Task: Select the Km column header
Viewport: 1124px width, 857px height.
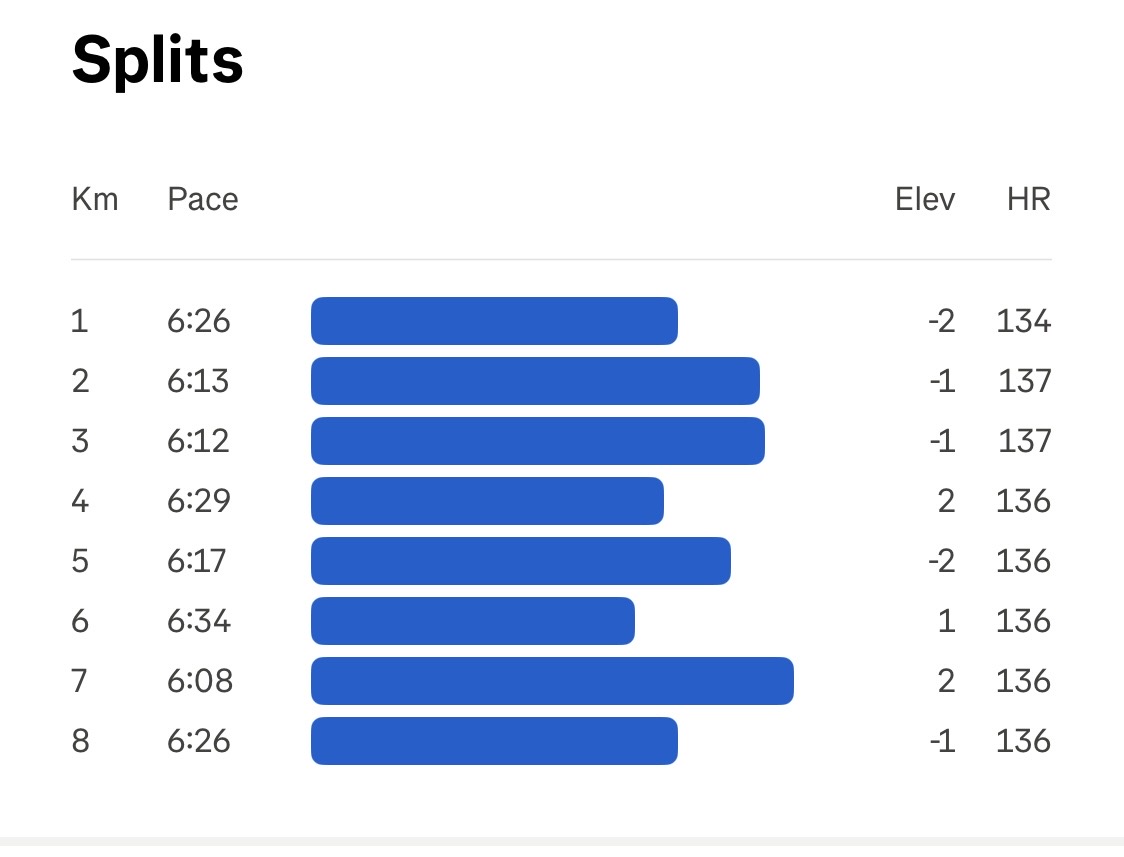Action: pos(95,199)
